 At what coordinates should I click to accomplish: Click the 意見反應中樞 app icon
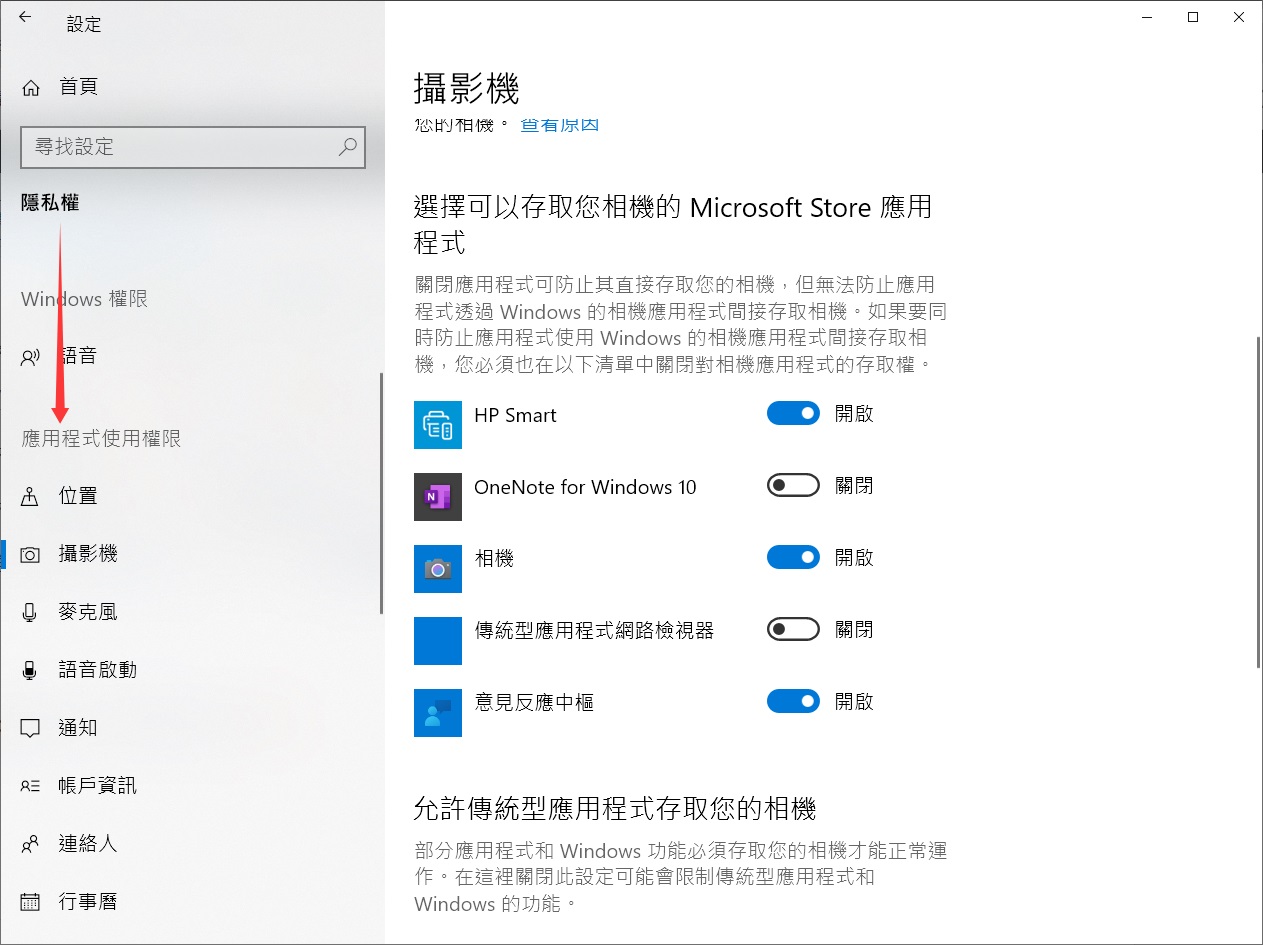click(x=438, y=713)
